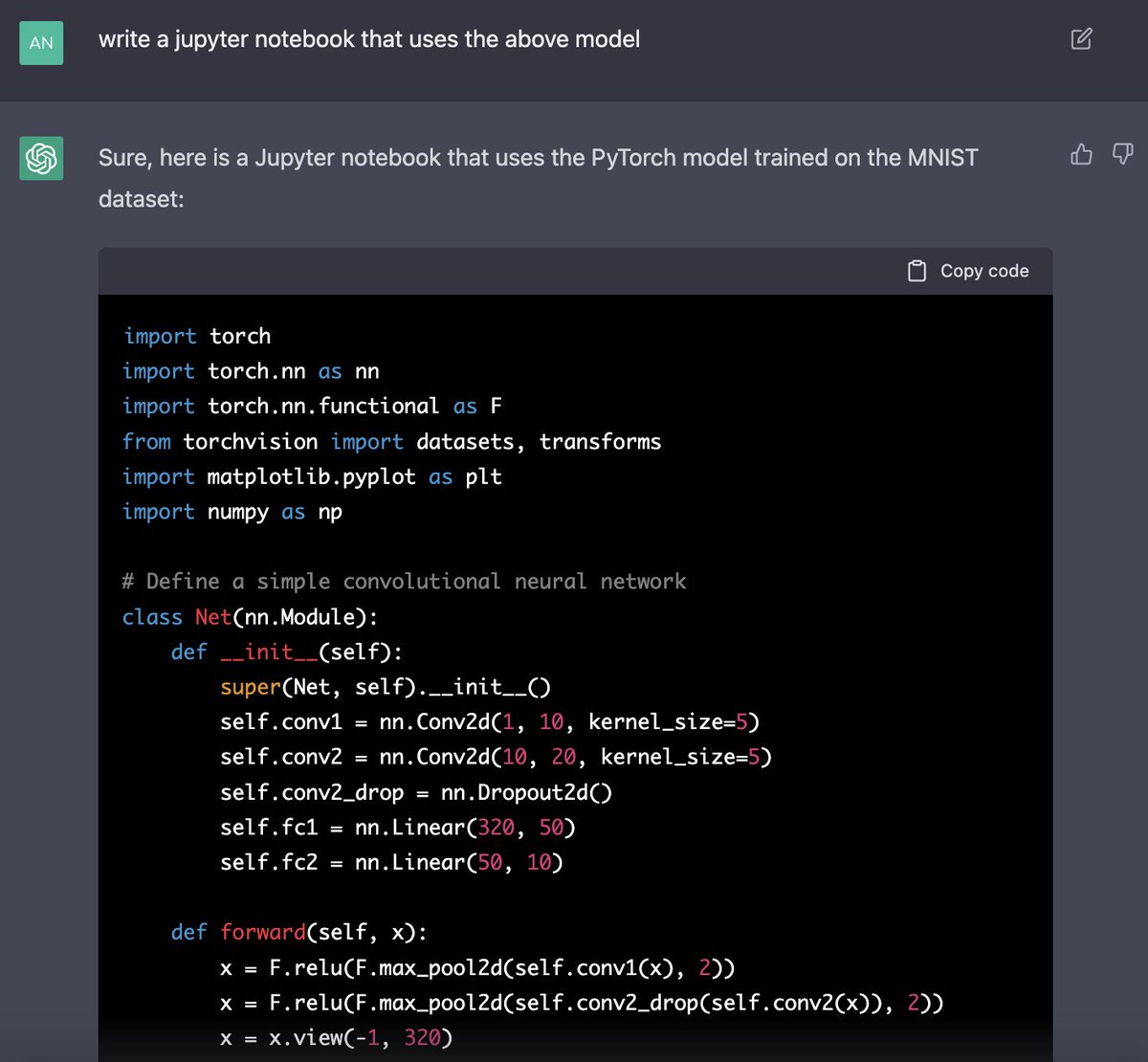Click the clipboard icon beside Copy code

pyautogui.click(x=916, y=271)
